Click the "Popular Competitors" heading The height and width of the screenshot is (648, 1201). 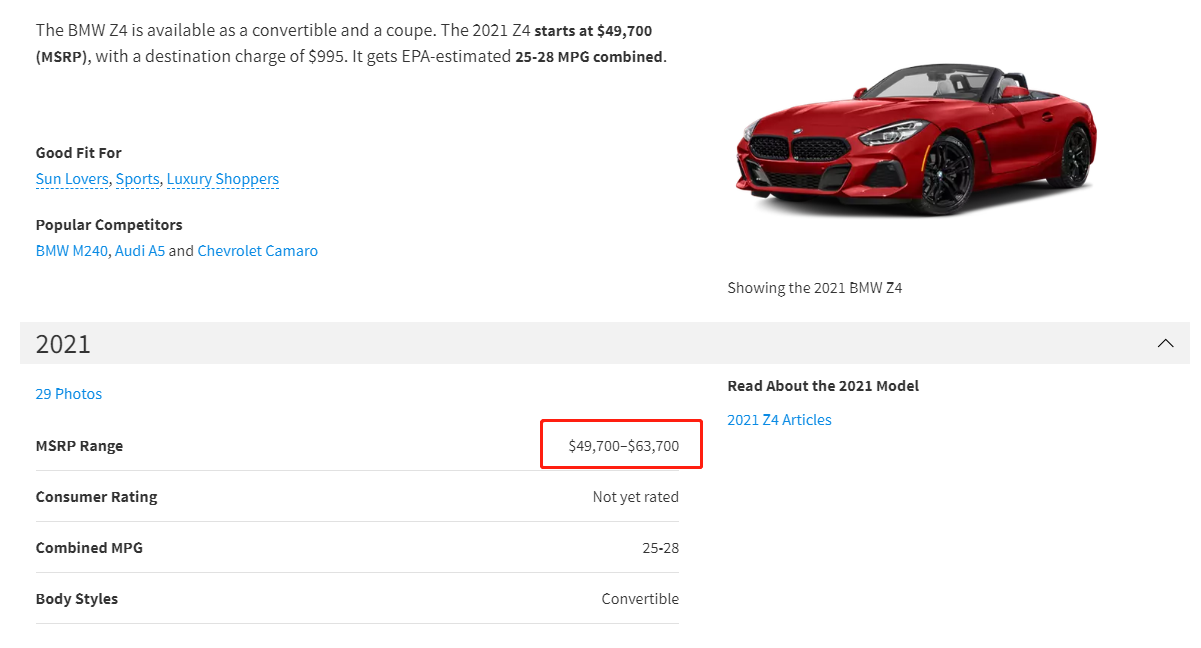109,225
